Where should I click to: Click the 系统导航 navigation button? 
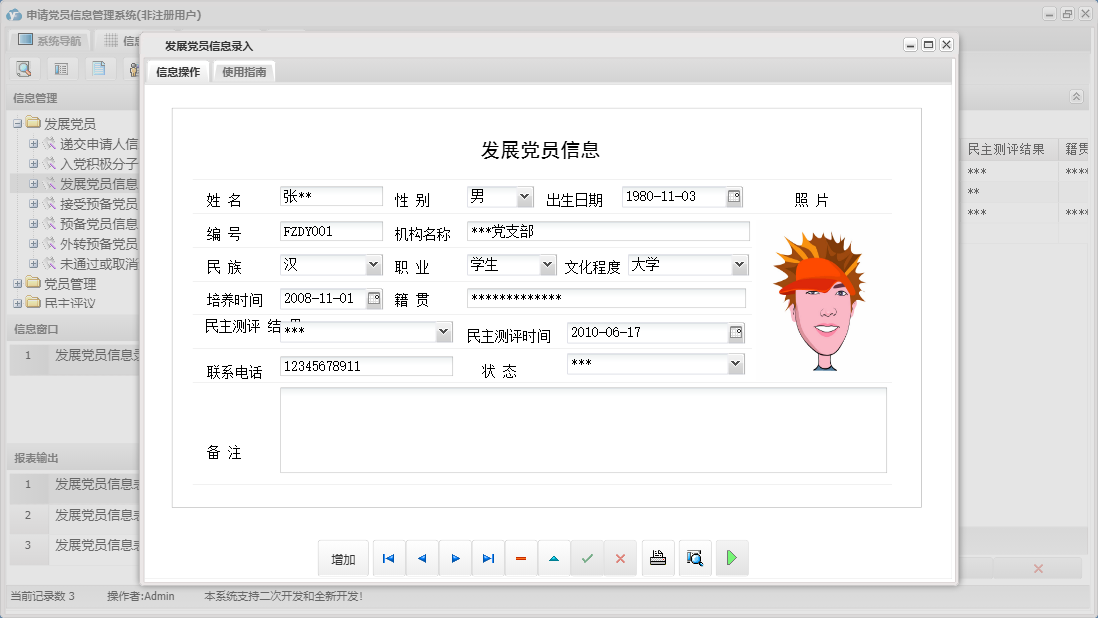click(47, 40)
